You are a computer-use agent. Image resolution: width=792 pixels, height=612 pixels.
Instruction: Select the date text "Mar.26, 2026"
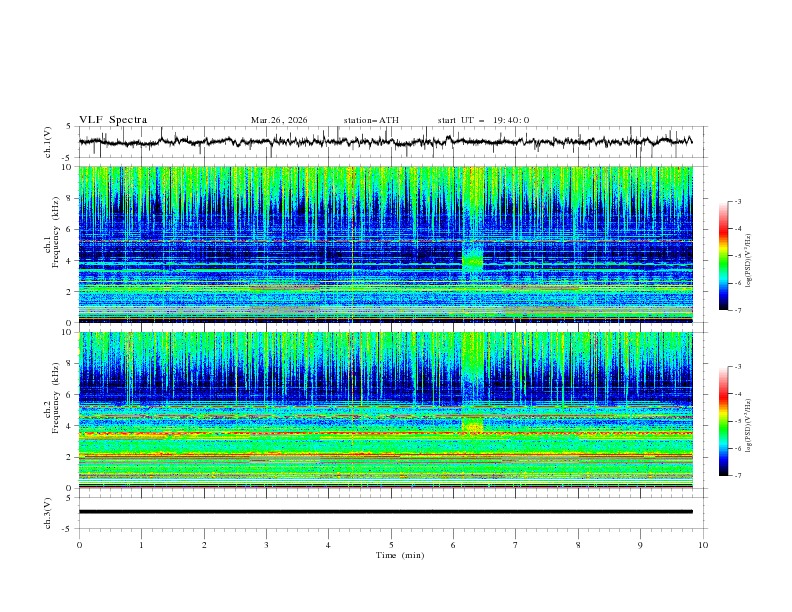[x=279, y=120]
